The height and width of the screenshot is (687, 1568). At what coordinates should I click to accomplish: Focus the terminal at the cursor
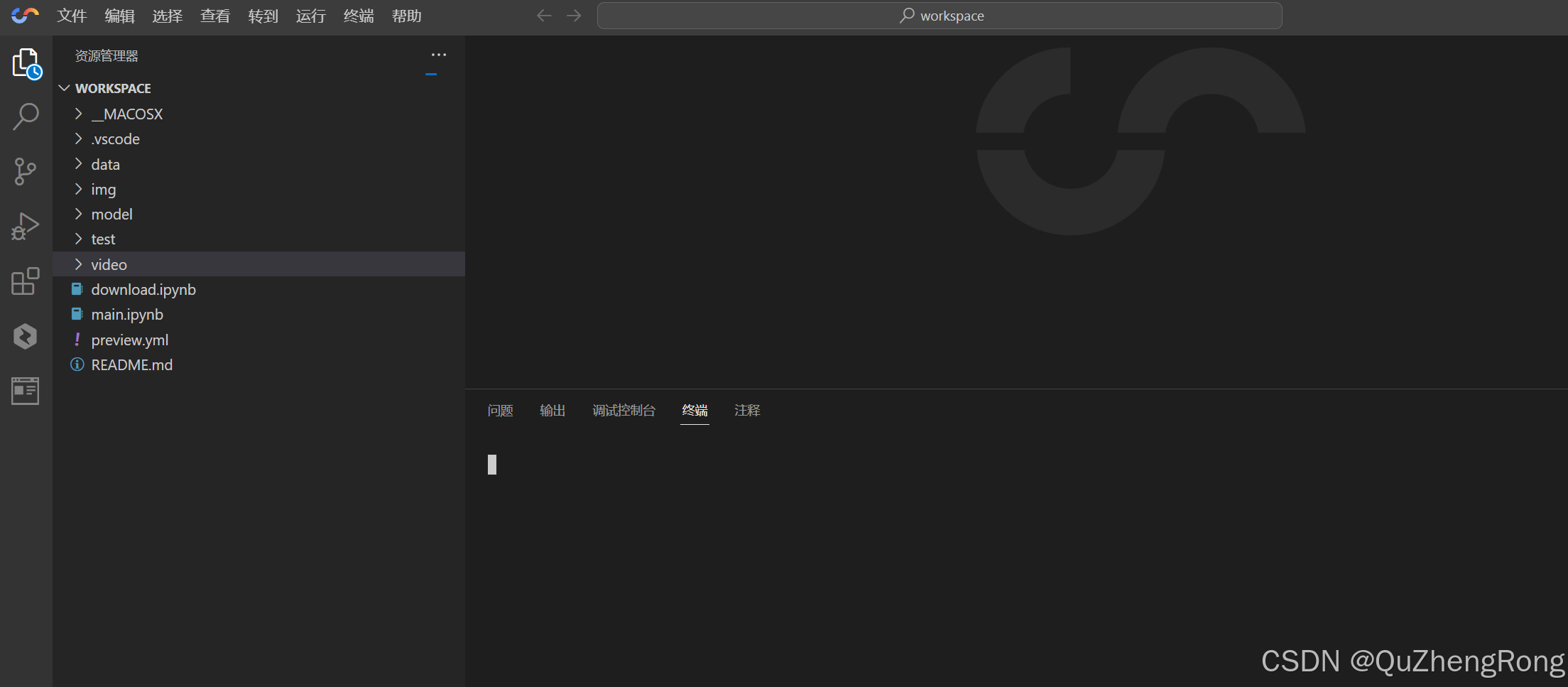click(492, 464)
